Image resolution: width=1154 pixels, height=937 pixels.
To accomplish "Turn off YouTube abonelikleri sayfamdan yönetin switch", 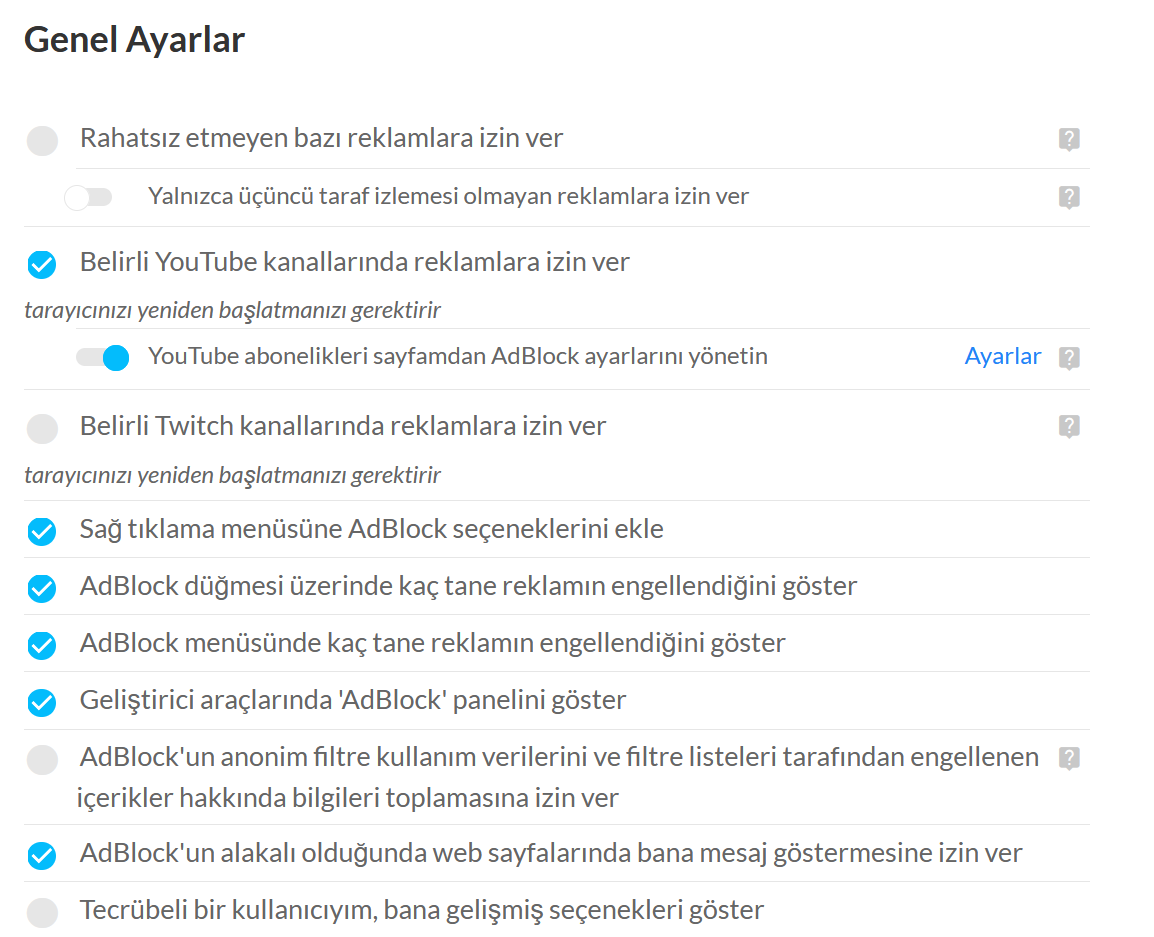I will tap(103, 357).
